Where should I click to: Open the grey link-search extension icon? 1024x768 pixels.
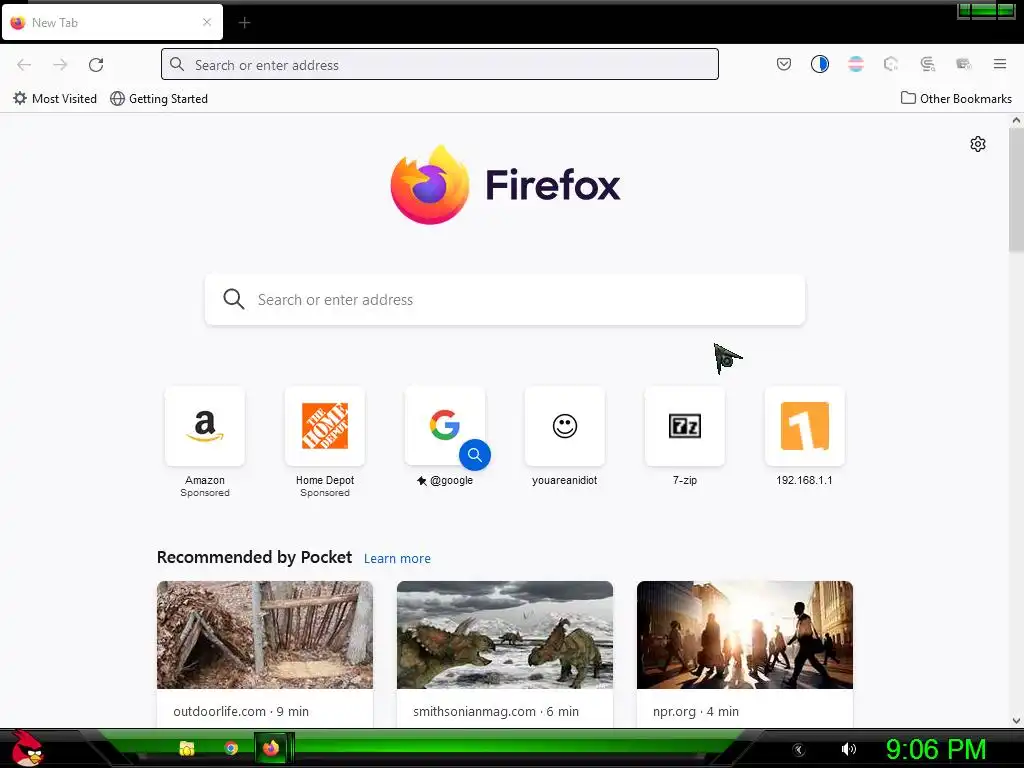pyautogui.click(x=927, y=64)
